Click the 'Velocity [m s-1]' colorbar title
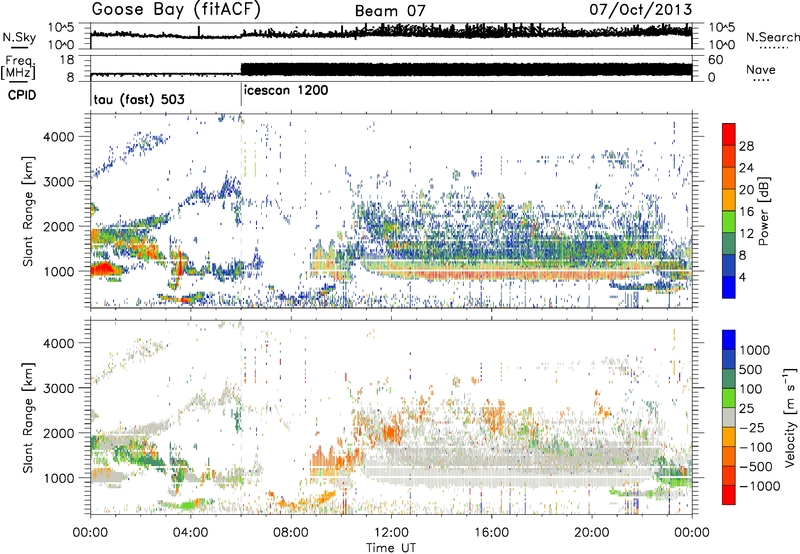This screenshot has height=554, width=800. click(x=790, y=417)
